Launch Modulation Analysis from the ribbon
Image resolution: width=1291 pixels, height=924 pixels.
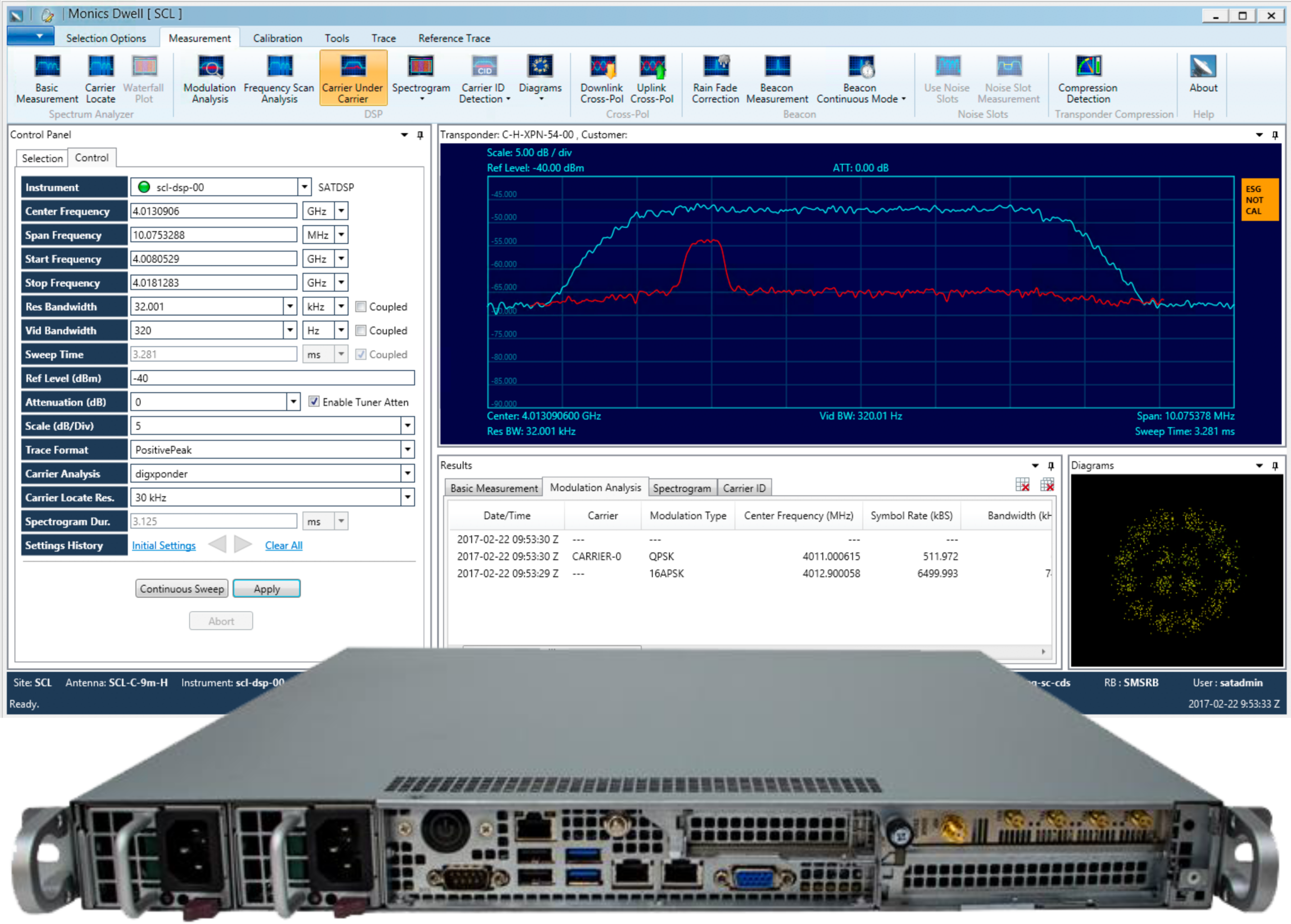tap(209, 79)
